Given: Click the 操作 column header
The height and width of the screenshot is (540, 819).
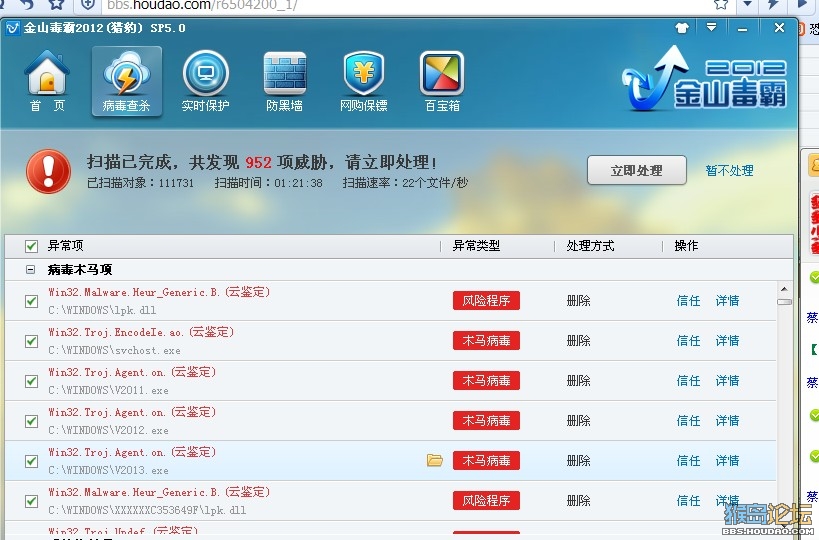Looking at the screenshot, I should click(686, 245).
